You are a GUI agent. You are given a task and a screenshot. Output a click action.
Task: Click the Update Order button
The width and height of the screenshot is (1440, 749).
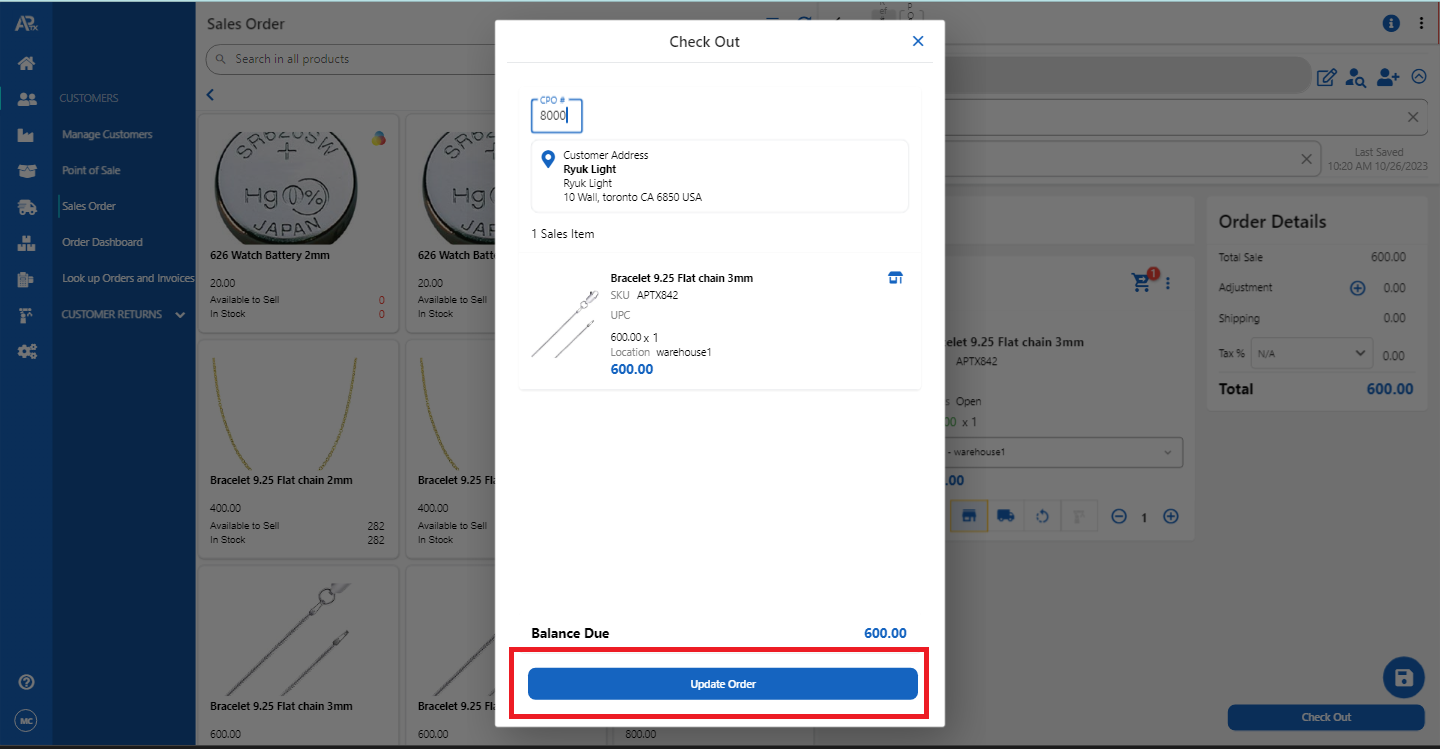(722, 684)
